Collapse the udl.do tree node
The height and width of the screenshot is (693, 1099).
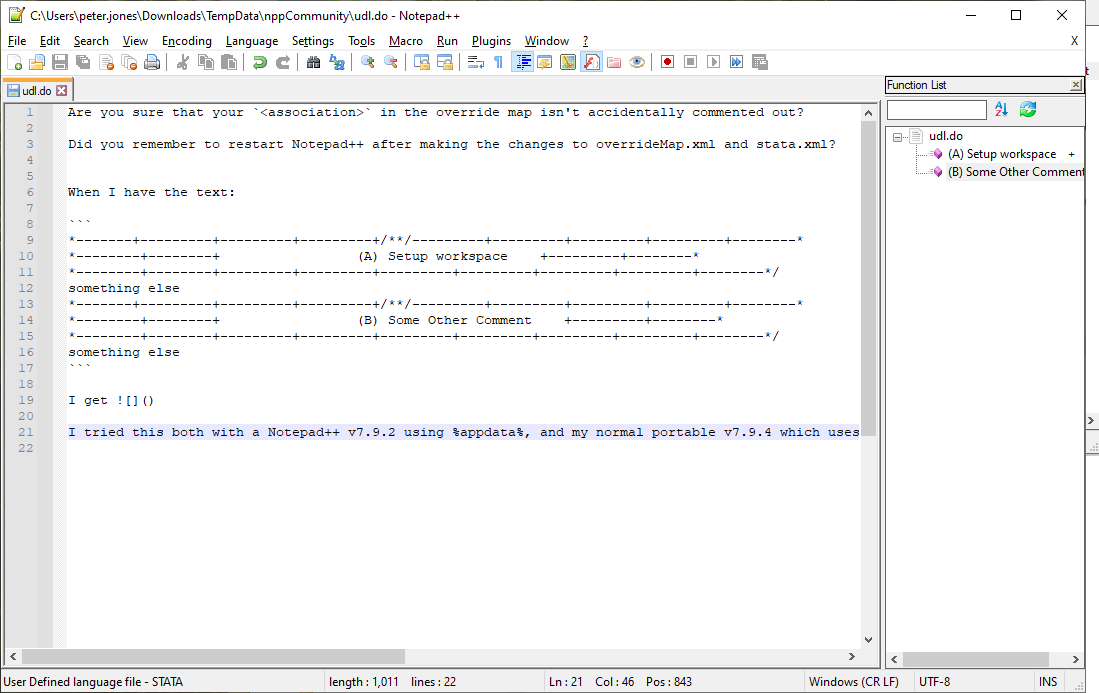(x=897, y=137)
